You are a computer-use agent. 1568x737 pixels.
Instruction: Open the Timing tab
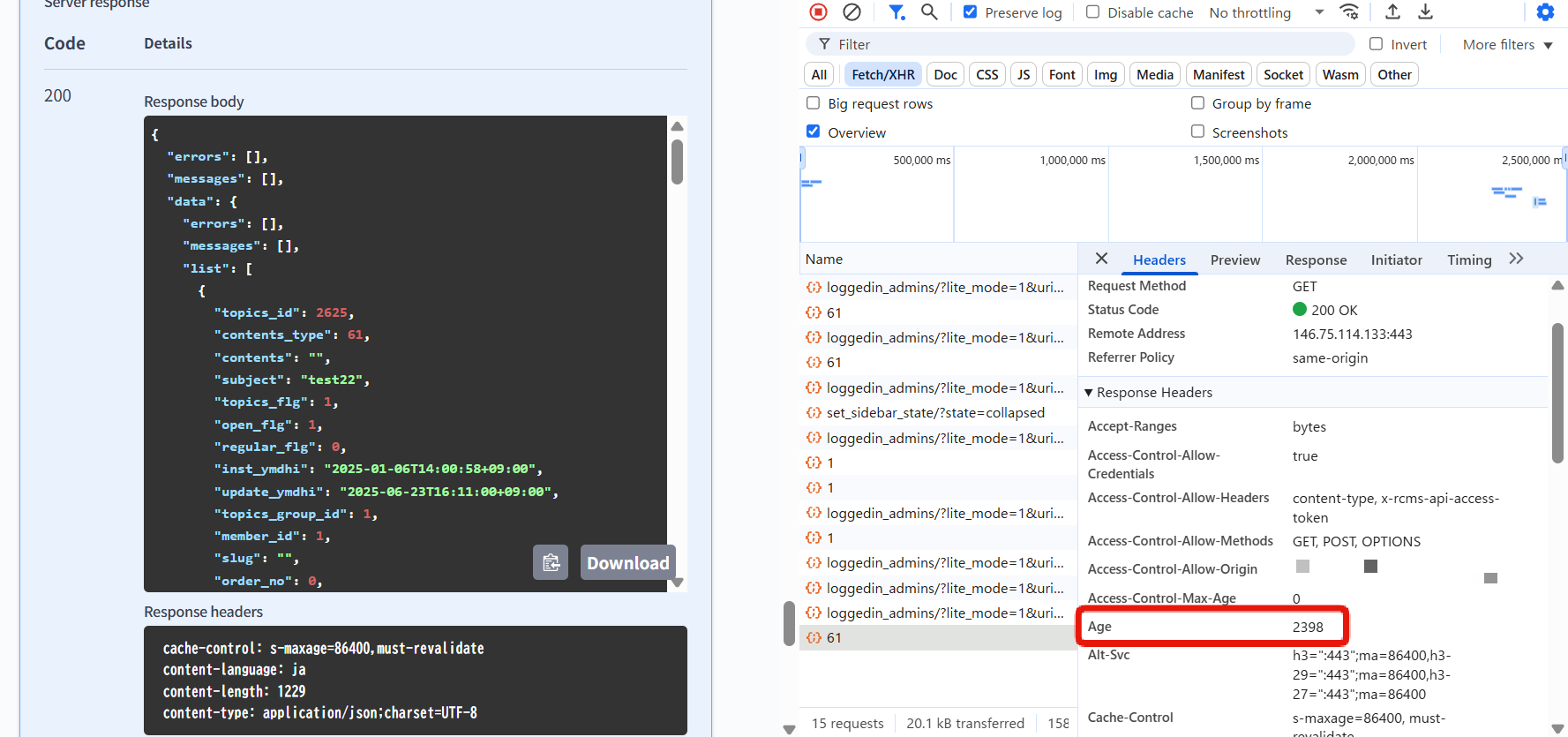[x=1468, y=259]
